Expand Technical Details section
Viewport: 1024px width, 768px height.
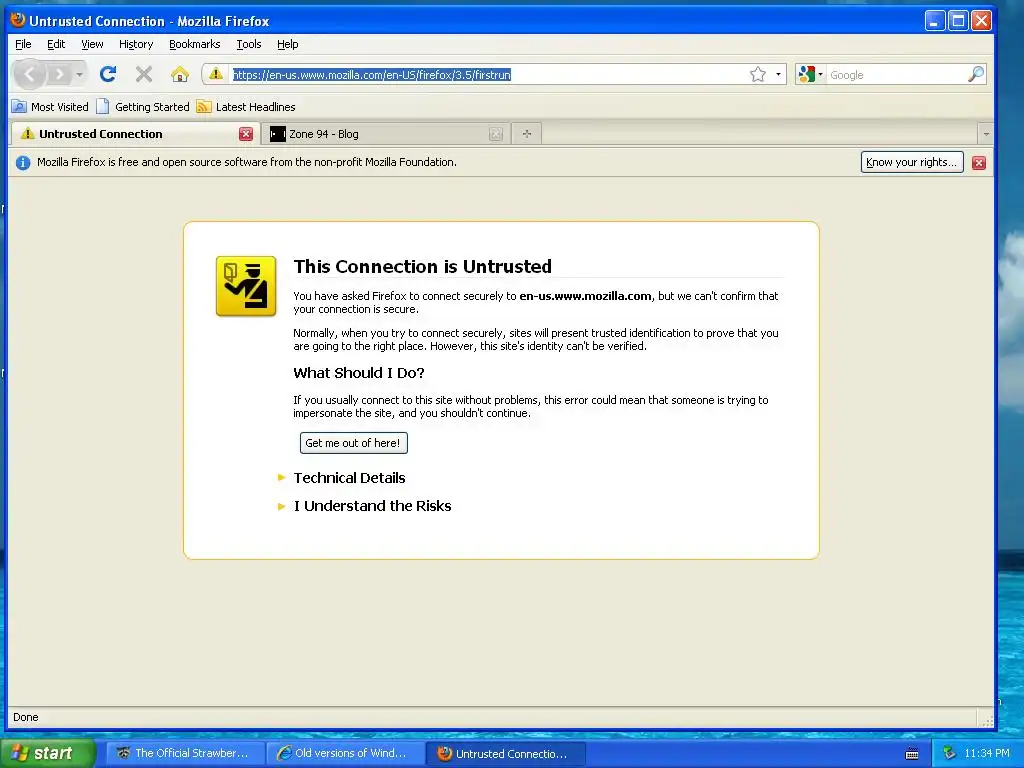point(349,477)
